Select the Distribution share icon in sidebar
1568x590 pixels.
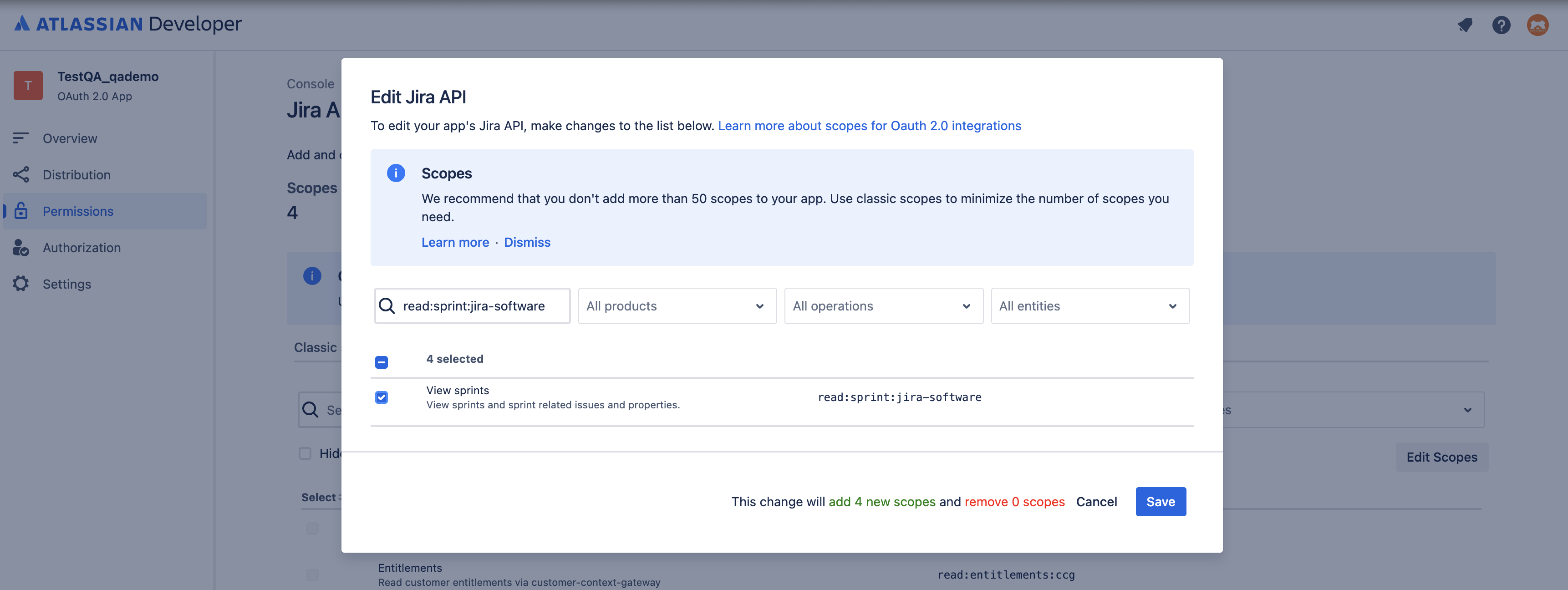21,174
